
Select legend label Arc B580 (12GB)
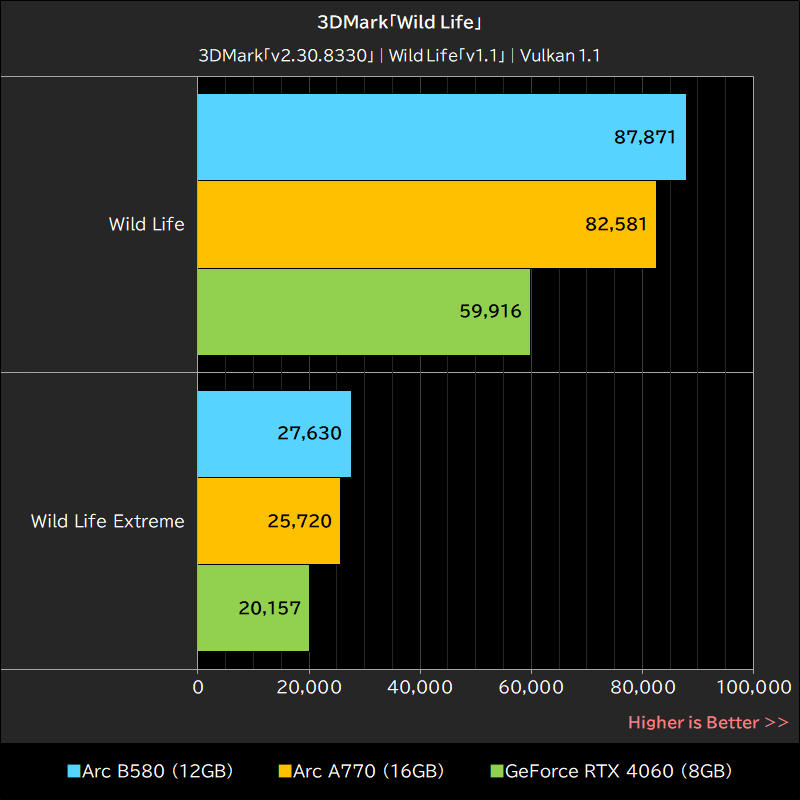pos(157,771)
